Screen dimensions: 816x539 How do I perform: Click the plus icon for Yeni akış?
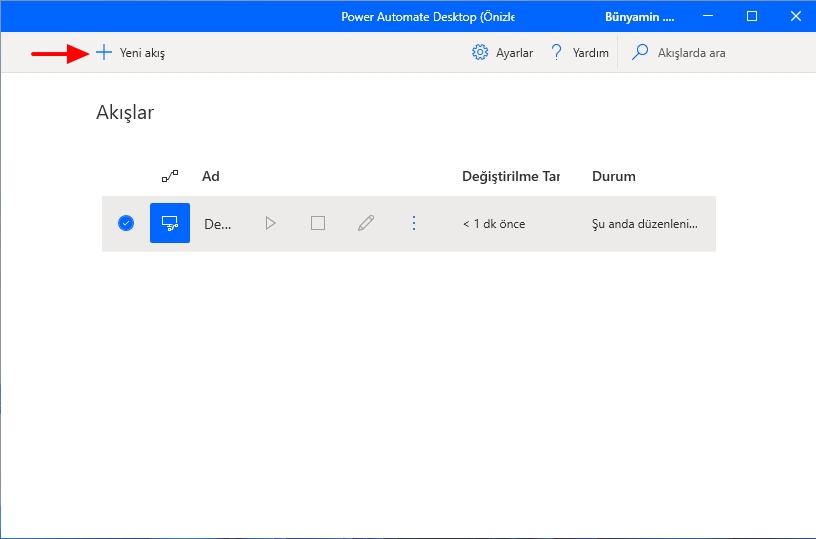[x=104, y=53]
